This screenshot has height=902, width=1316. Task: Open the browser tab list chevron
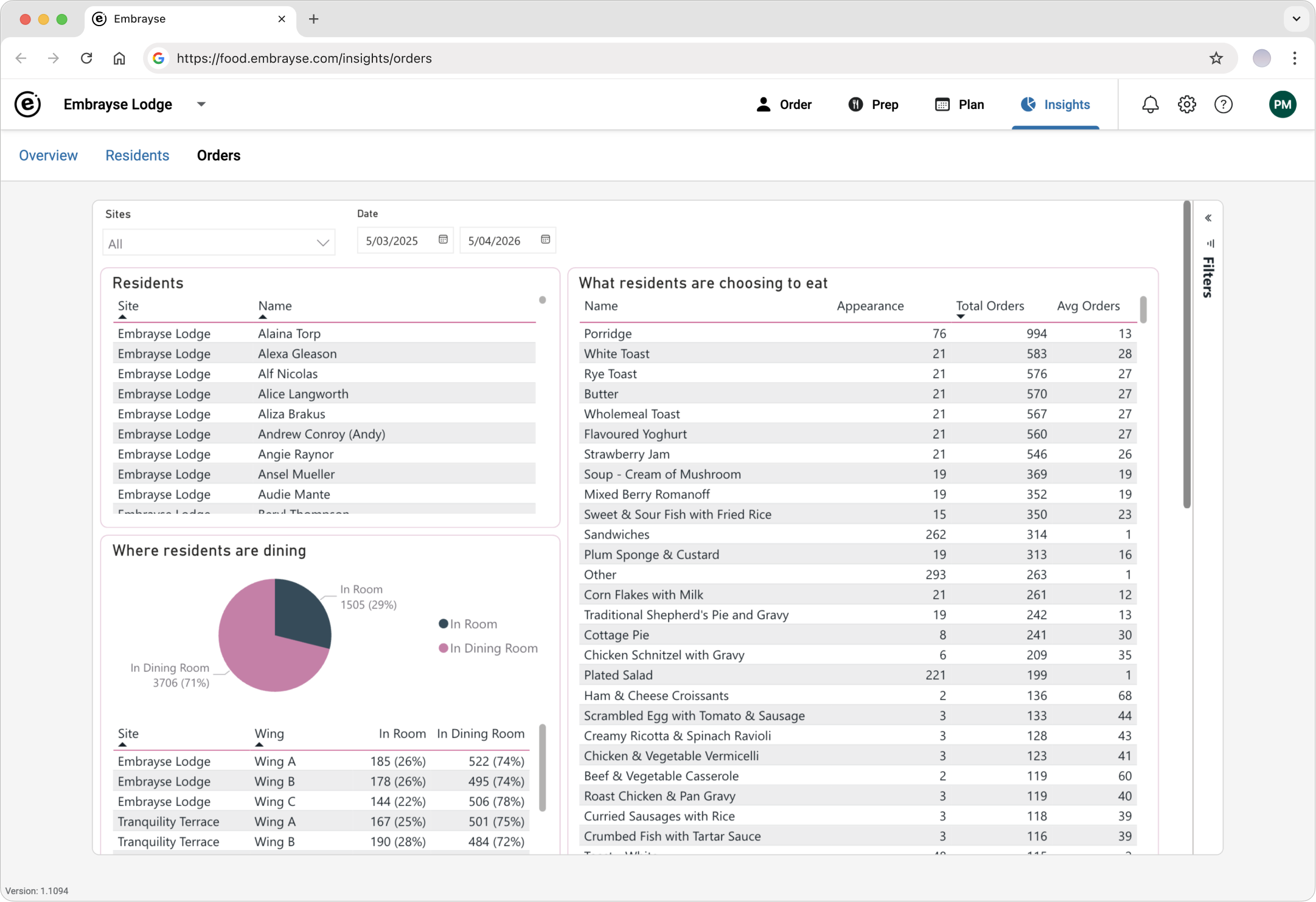1296,19
